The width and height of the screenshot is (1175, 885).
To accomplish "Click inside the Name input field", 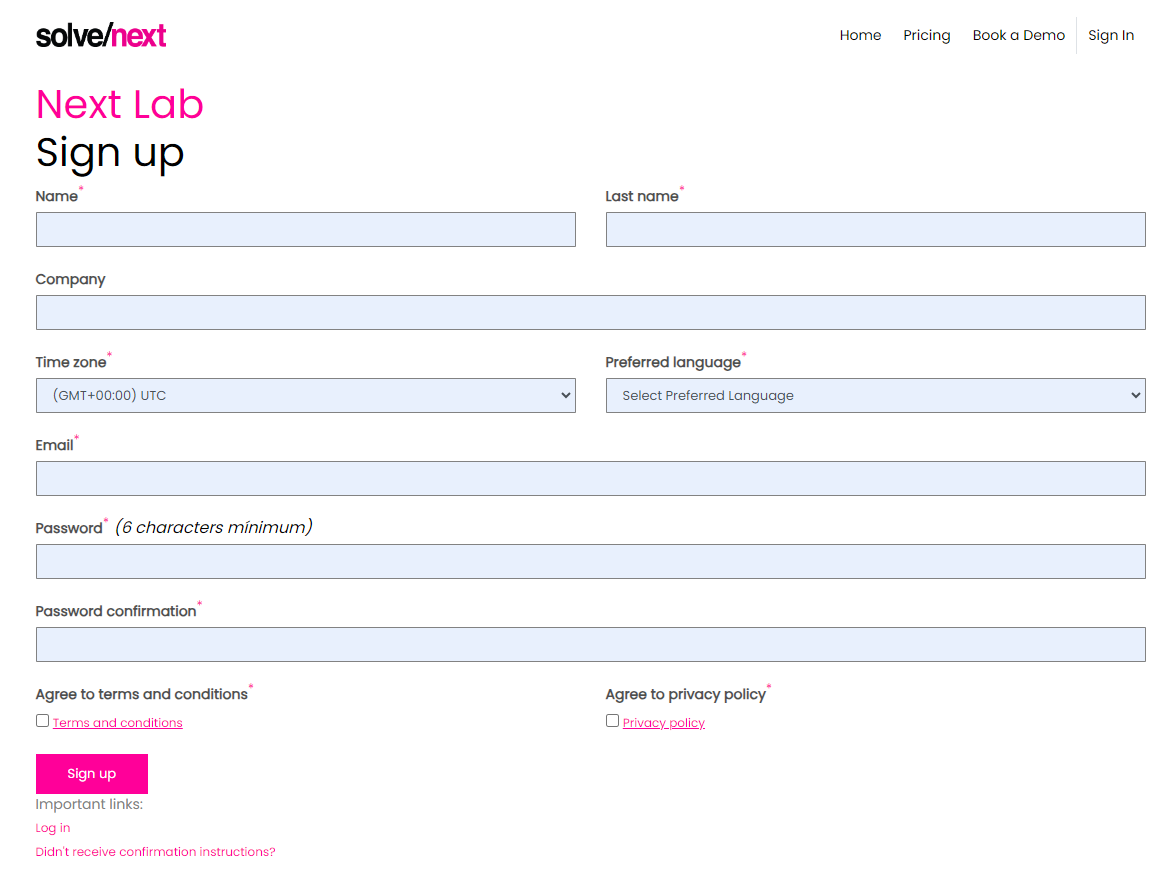I will click(x=305, y=229).
